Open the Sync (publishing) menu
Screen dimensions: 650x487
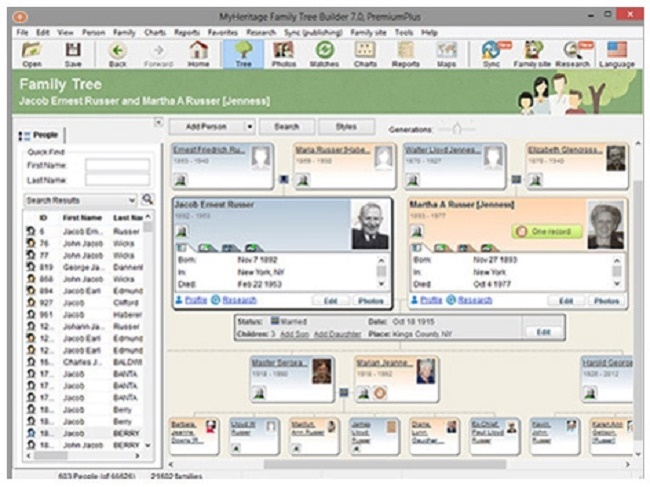313,32
